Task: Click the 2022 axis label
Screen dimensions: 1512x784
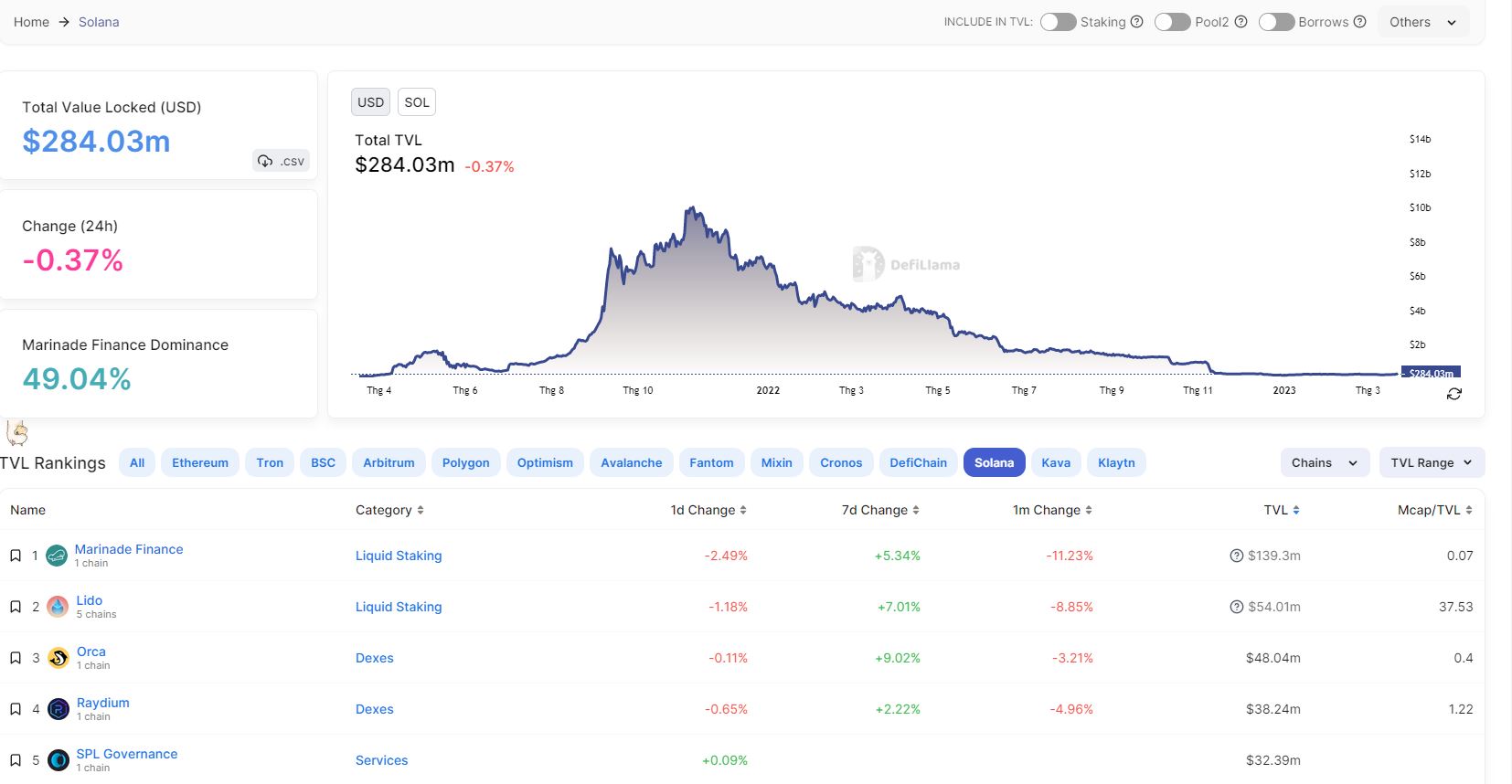Action: (768, 390)
